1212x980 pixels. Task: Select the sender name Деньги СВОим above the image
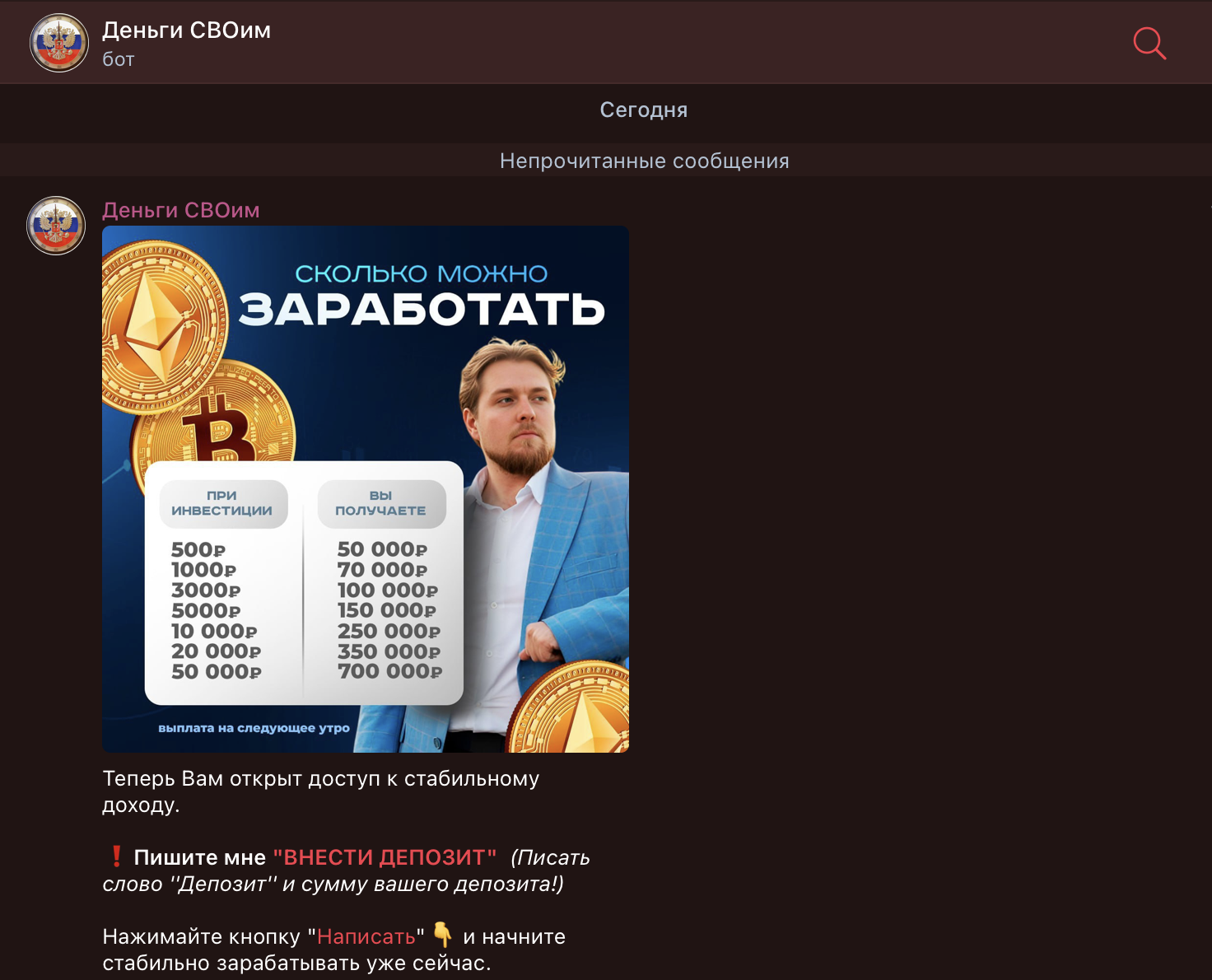pyautogui.click(x=180, y=210)
